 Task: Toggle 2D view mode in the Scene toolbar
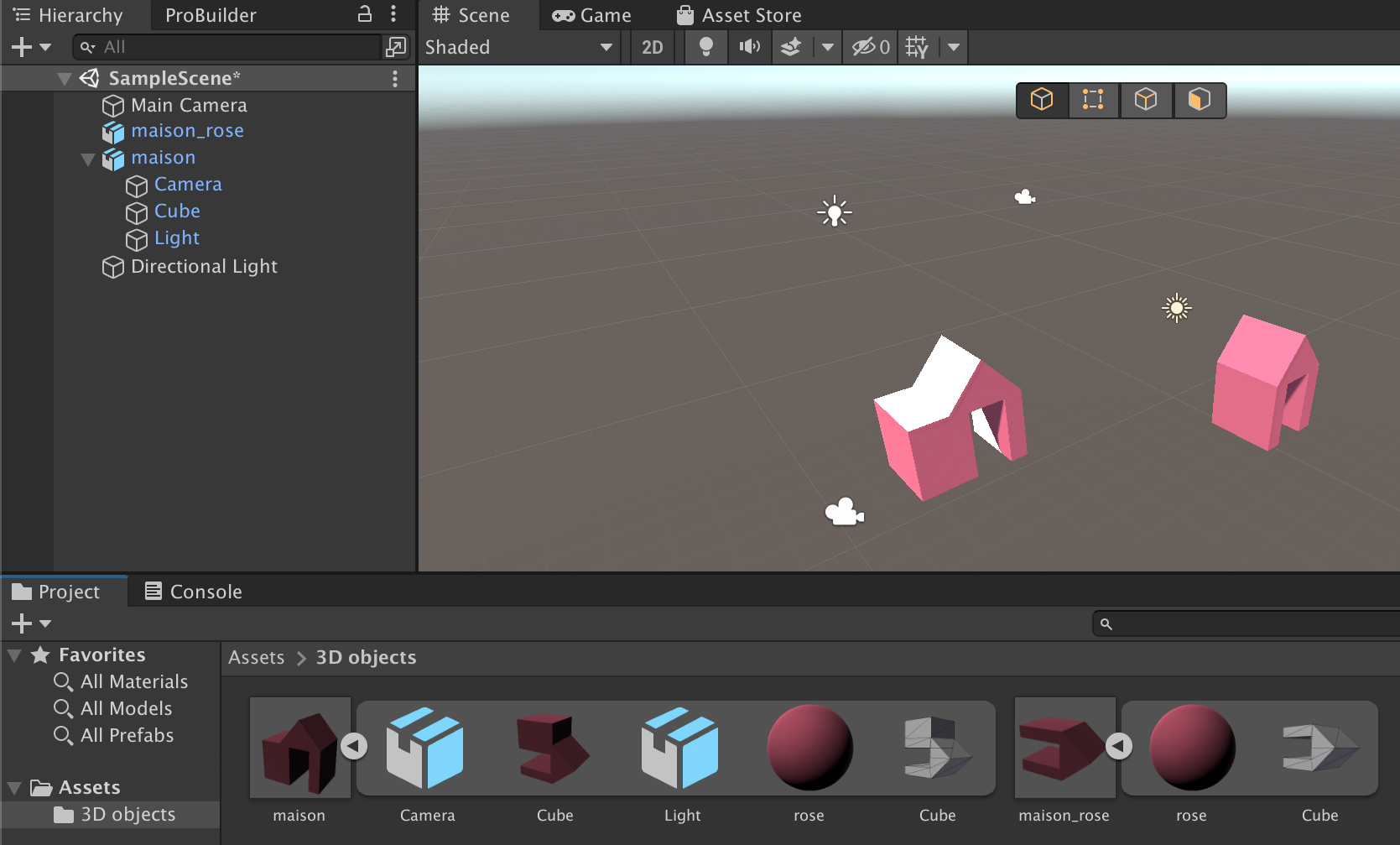point(652,47)
